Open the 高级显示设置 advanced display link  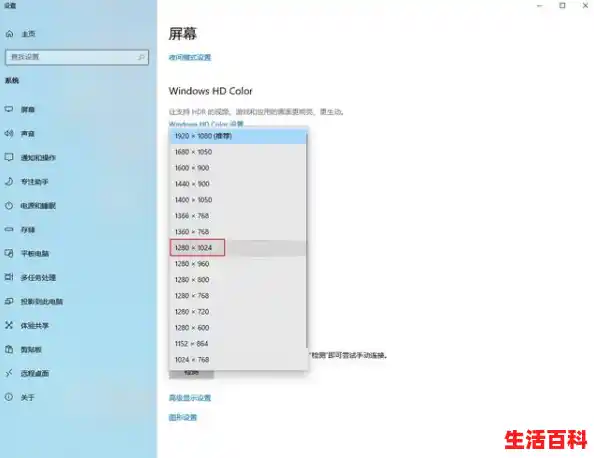190,398
